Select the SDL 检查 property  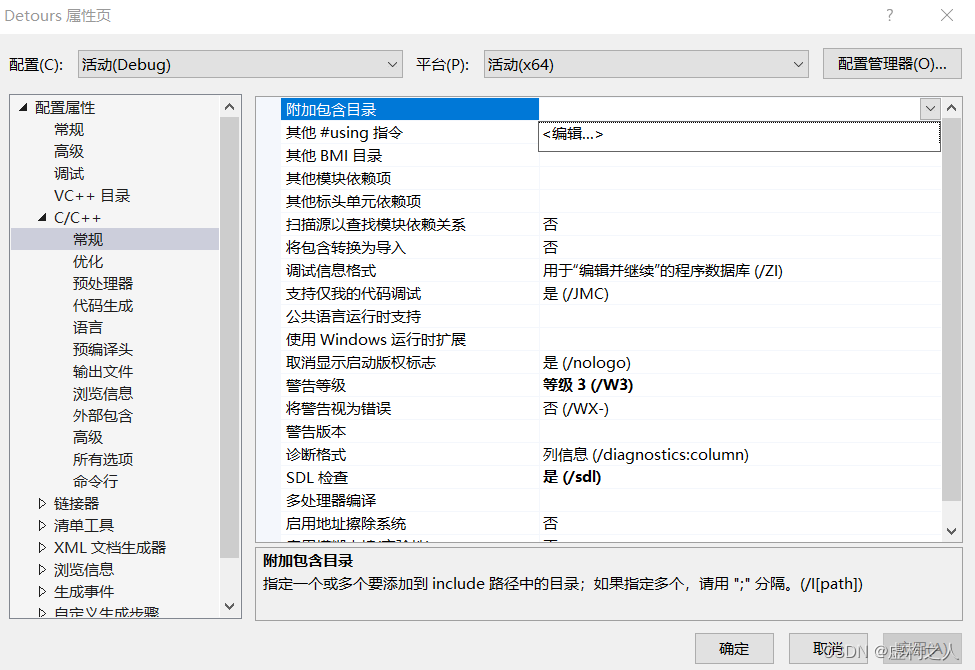(317, 478)
